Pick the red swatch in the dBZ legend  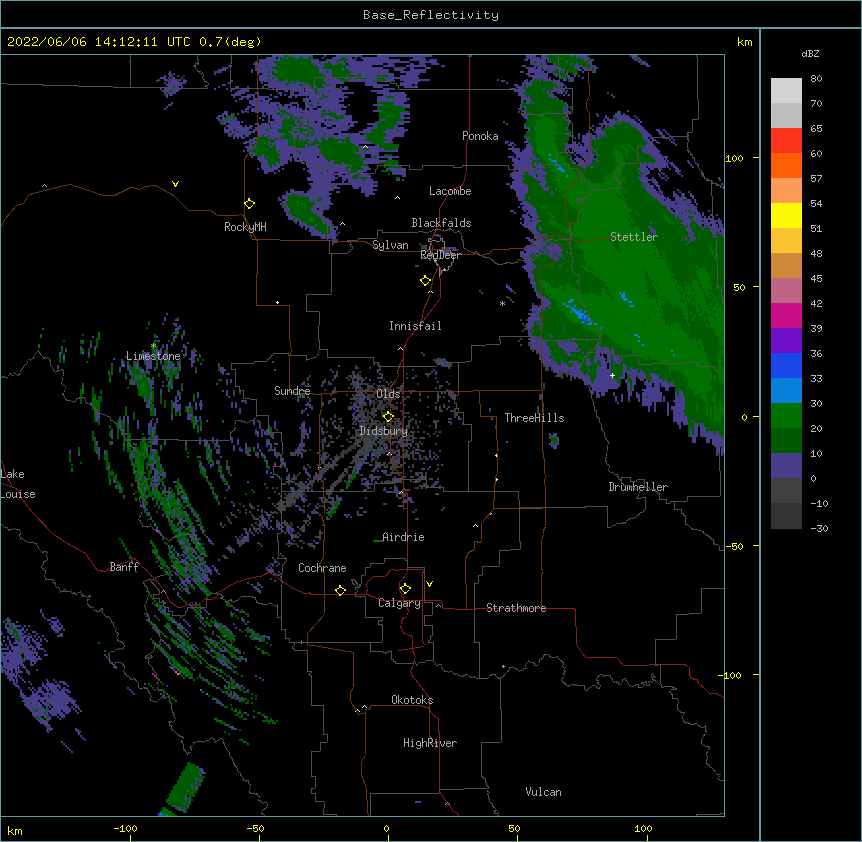[786, 141]
